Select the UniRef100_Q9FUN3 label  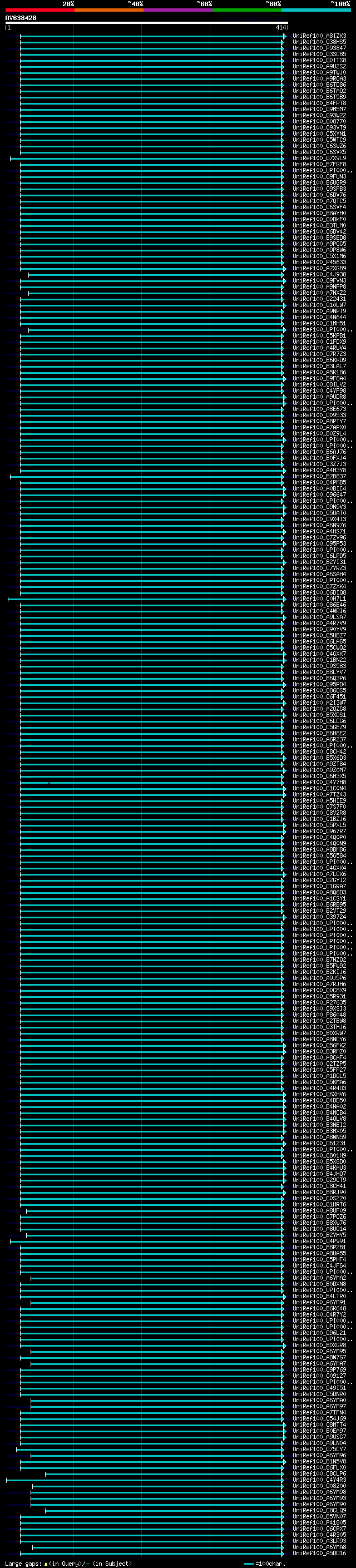[319, 176]
